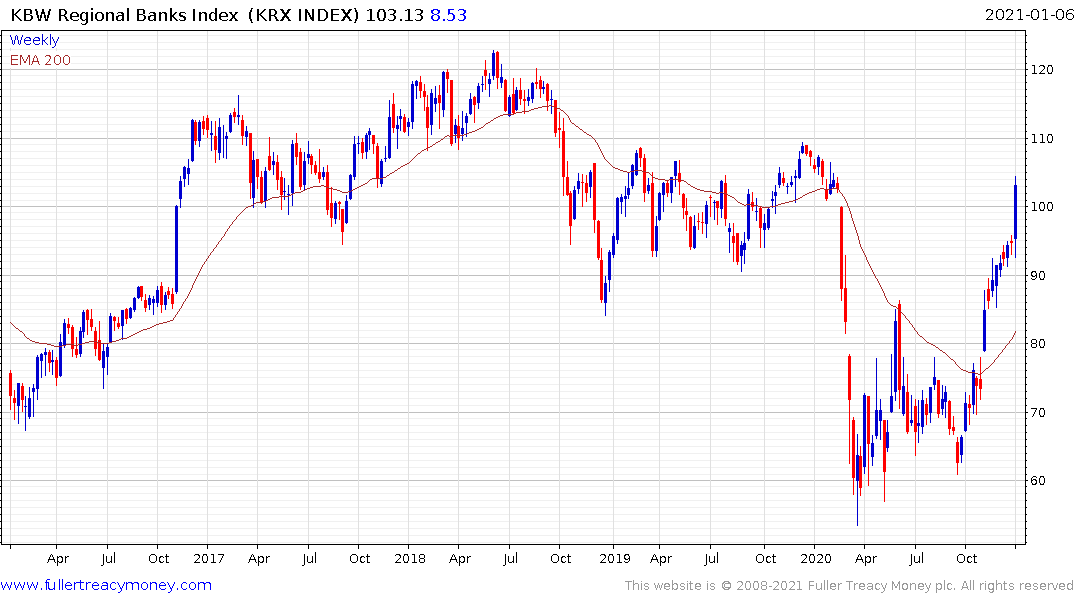Click the copyright notice text
Screen dimensions: 1075x600
point(849,586)
